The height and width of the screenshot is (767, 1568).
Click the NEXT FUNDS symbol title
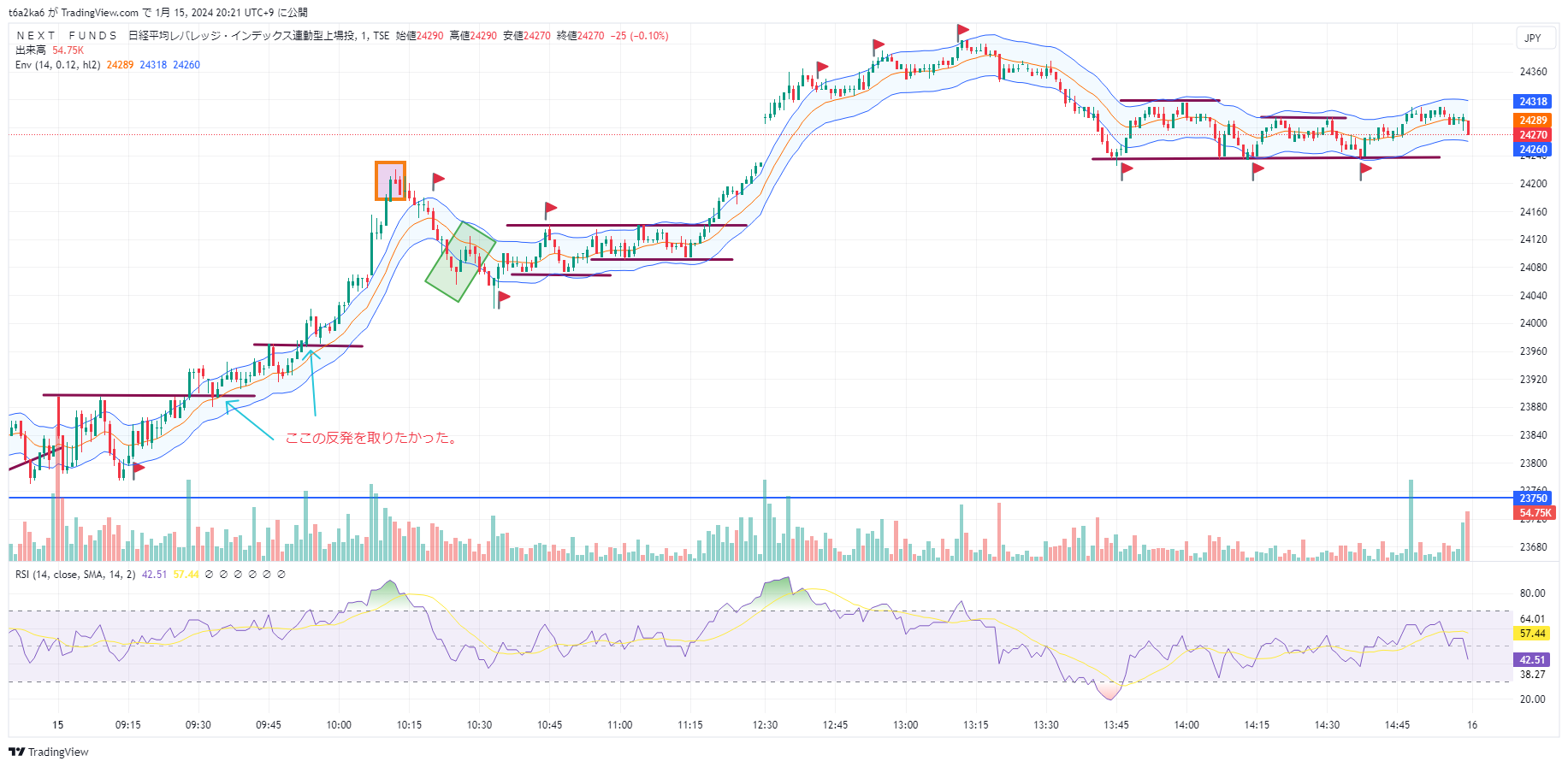point(67,36)
